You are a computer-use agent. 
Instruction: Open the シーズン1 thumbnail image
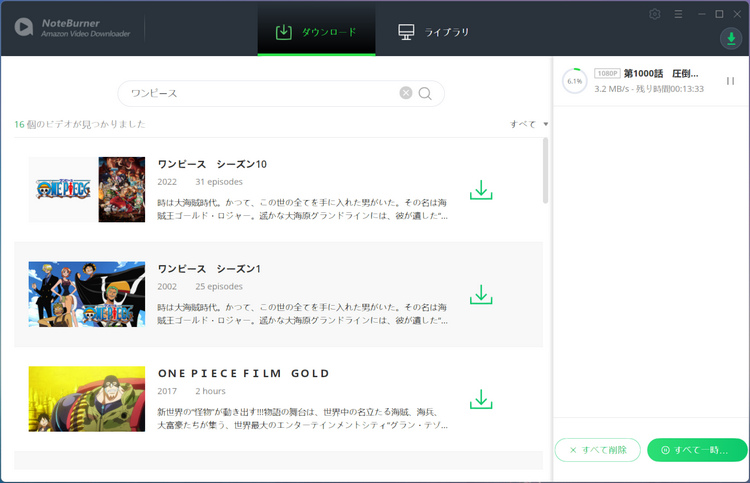[87, 294]
